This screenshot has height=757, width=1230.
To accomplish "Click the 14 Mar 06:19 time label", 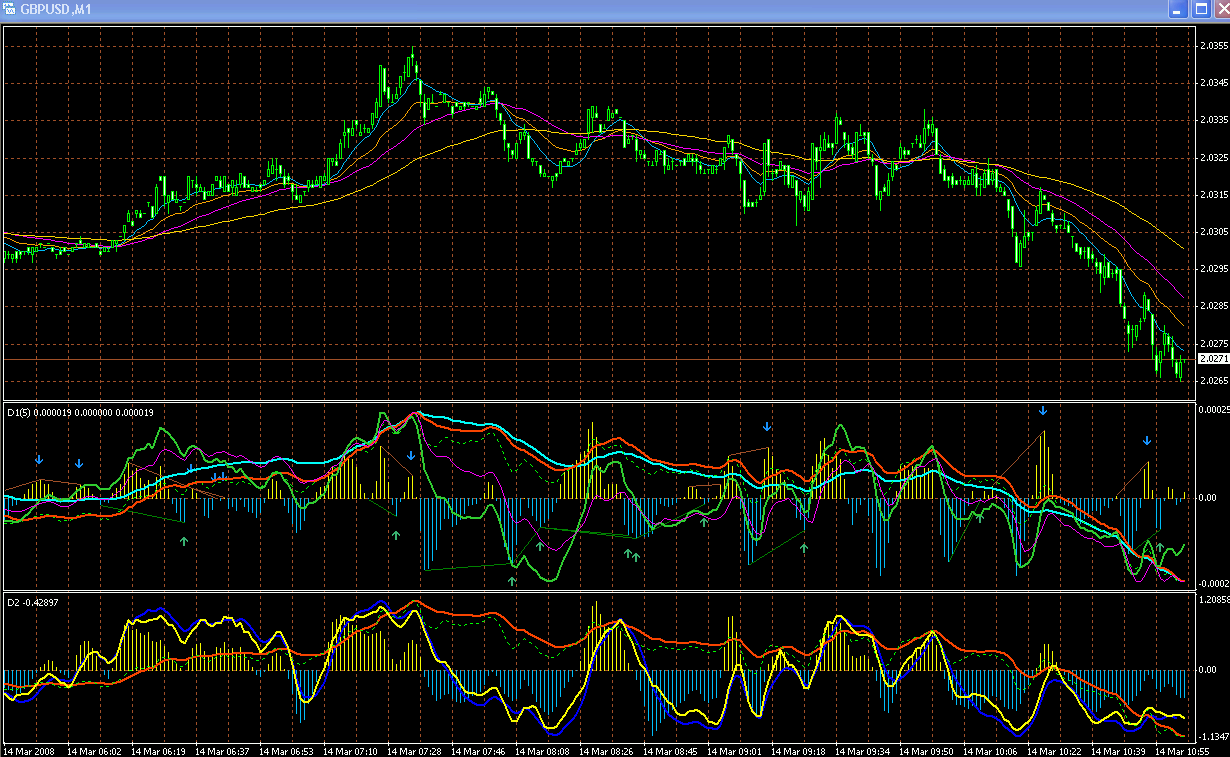I will pos(158,750).
